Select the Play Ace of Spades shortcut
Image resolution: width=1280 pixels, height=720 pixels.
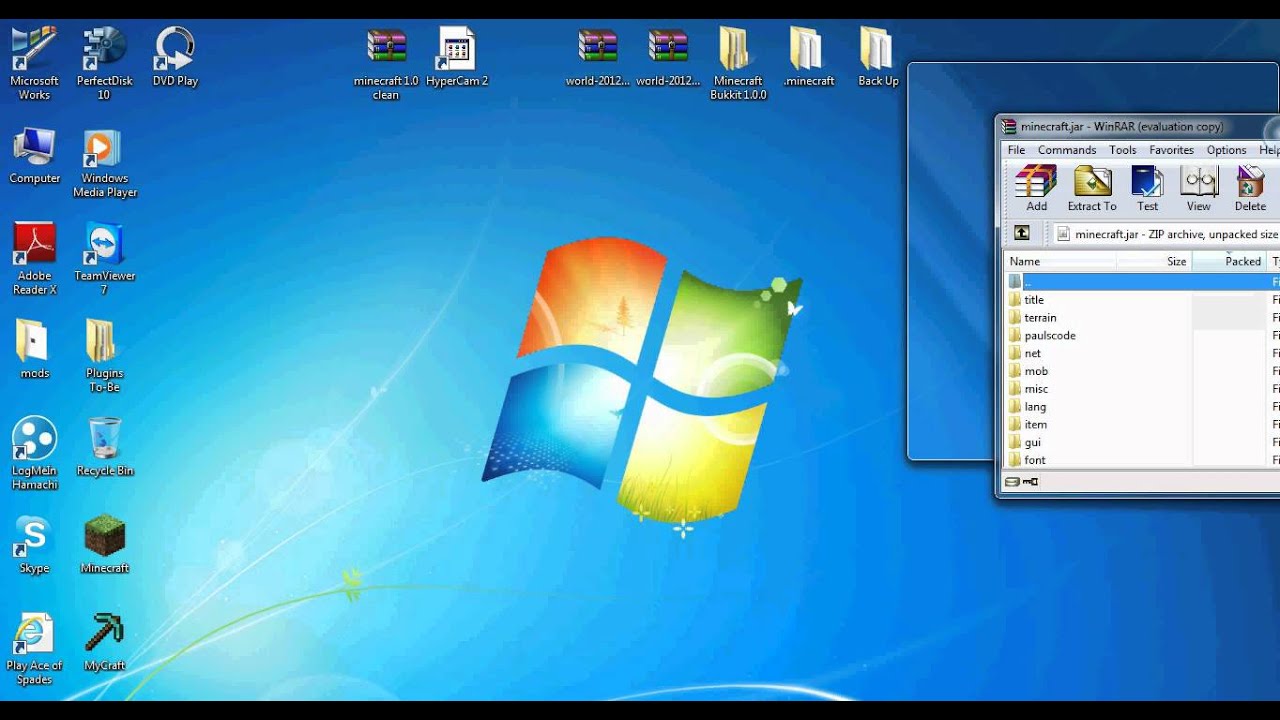(x=34, y=649)
